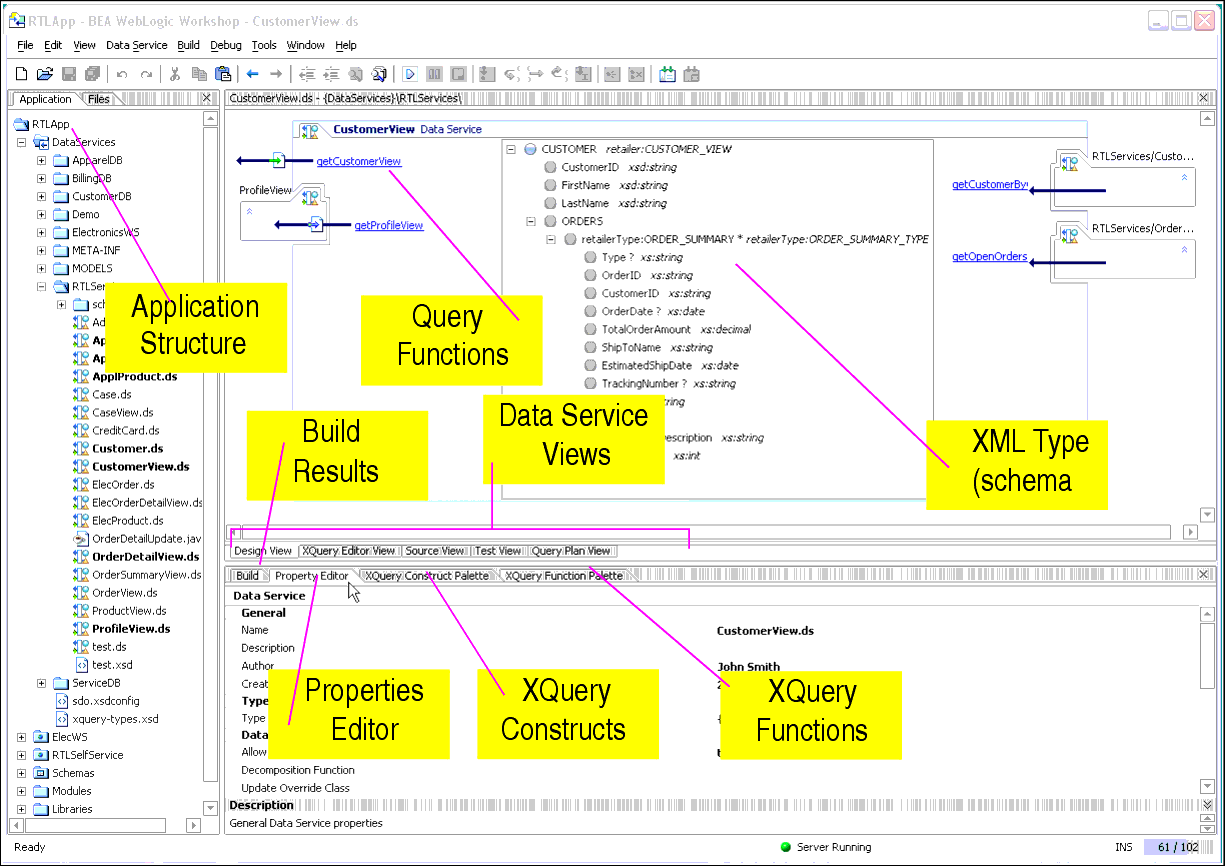Select xquery-types.xsd file
This screenshot has width=1225, height=866.
(115, 719)
